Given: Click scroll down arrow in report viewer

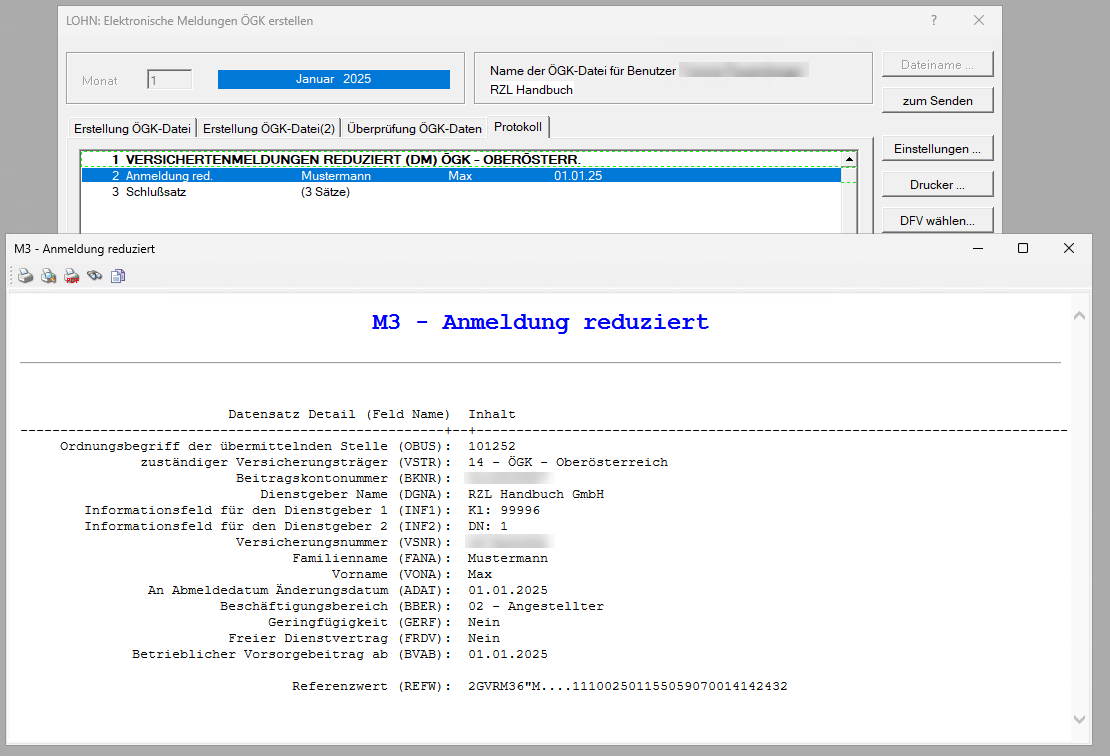Looking at the screenshot, I should (1079, 719).
